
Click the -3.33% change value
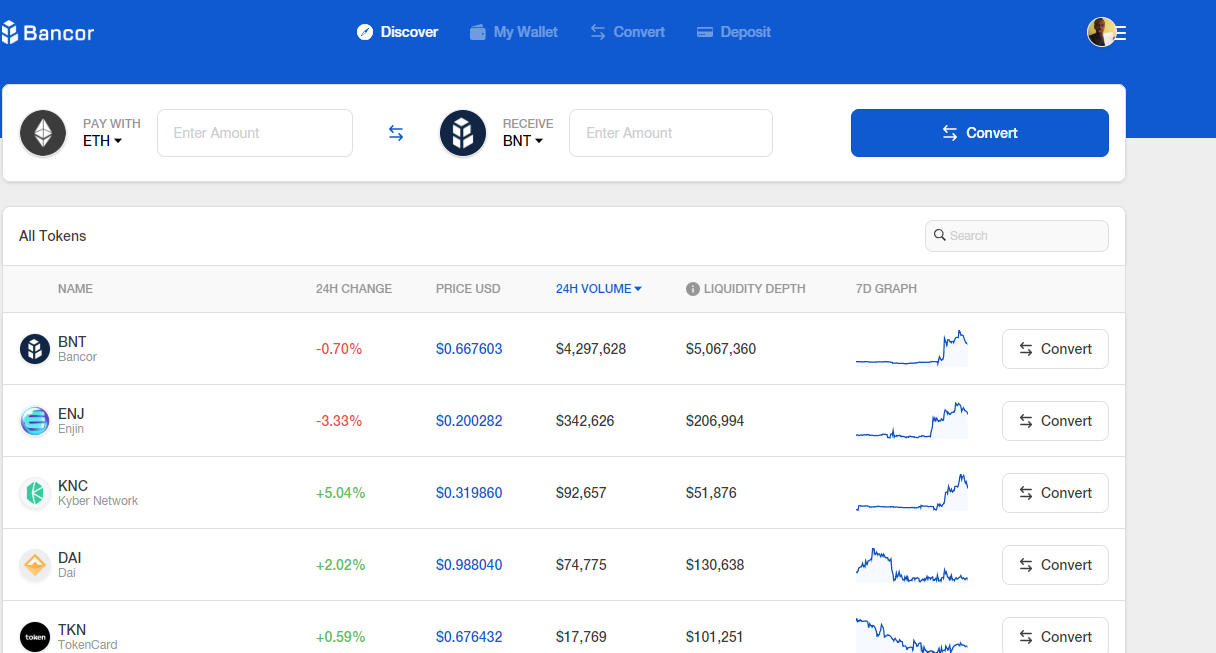click(339, 421)
